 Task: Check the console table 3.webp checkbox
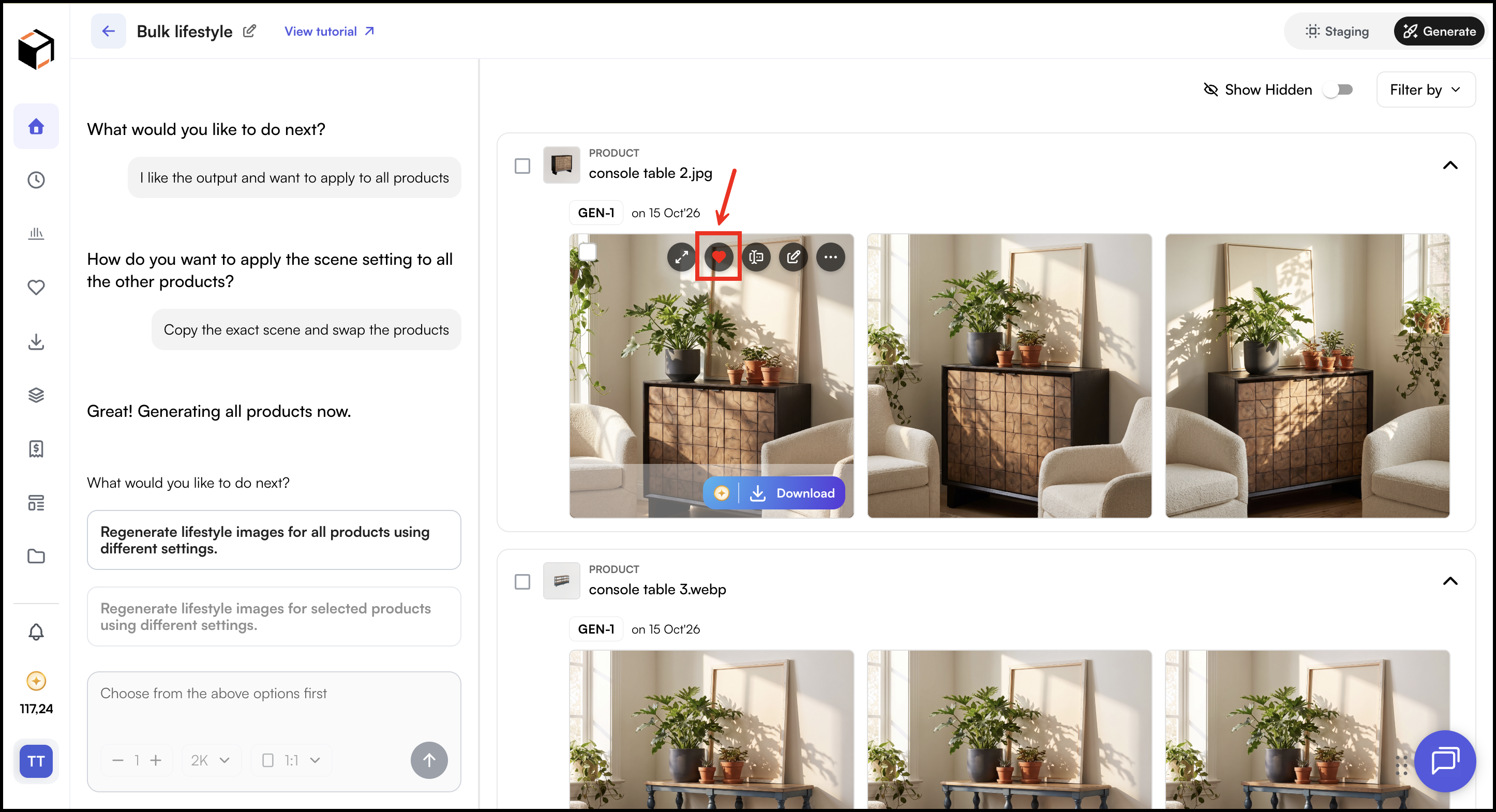click(x=522, y=581)
